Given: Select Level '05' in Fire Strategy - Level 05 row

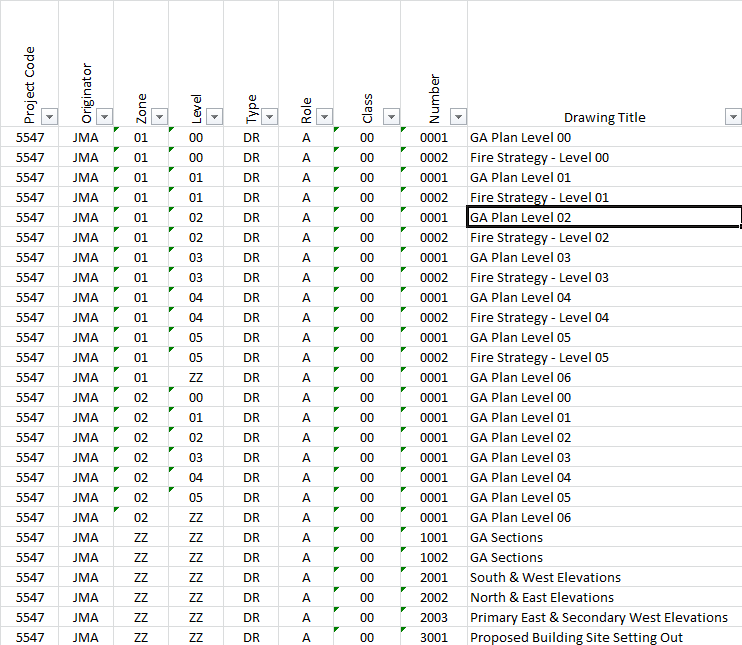Looking at the screenshot, I should coord(196,357).
